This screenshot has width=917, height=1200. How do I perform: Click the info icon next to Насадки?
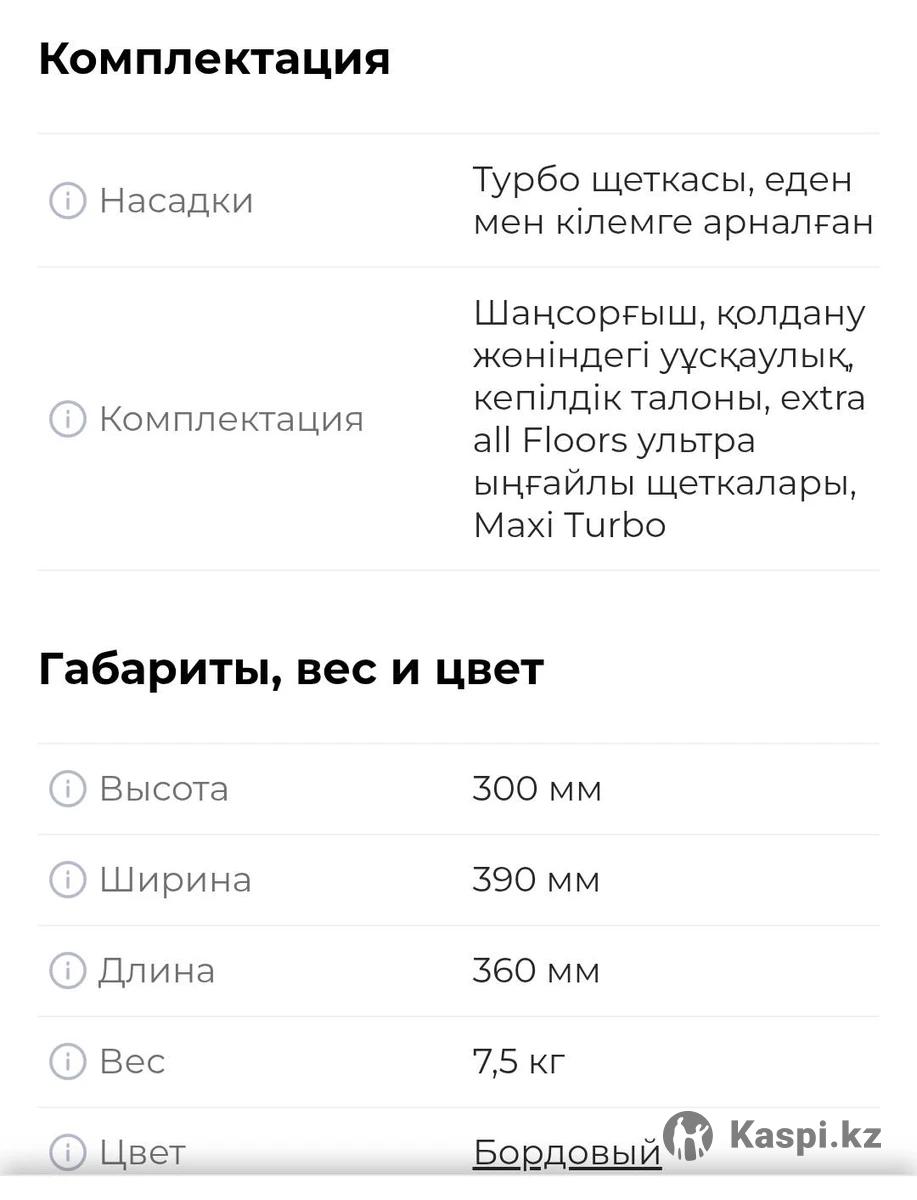click(67, 201)
